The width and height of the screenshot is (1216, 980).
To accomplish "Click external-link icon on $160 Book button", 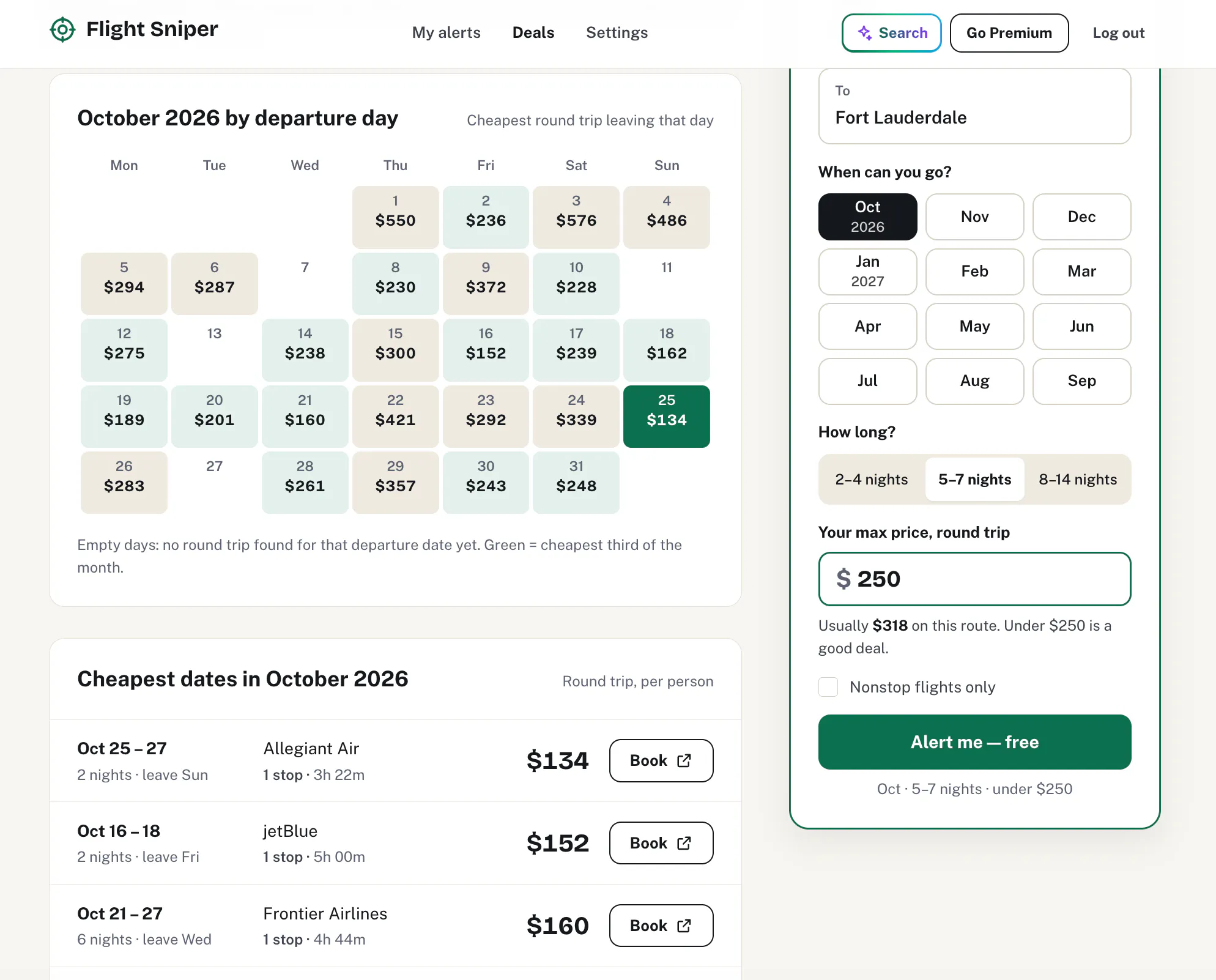I will tap(684, 926).
